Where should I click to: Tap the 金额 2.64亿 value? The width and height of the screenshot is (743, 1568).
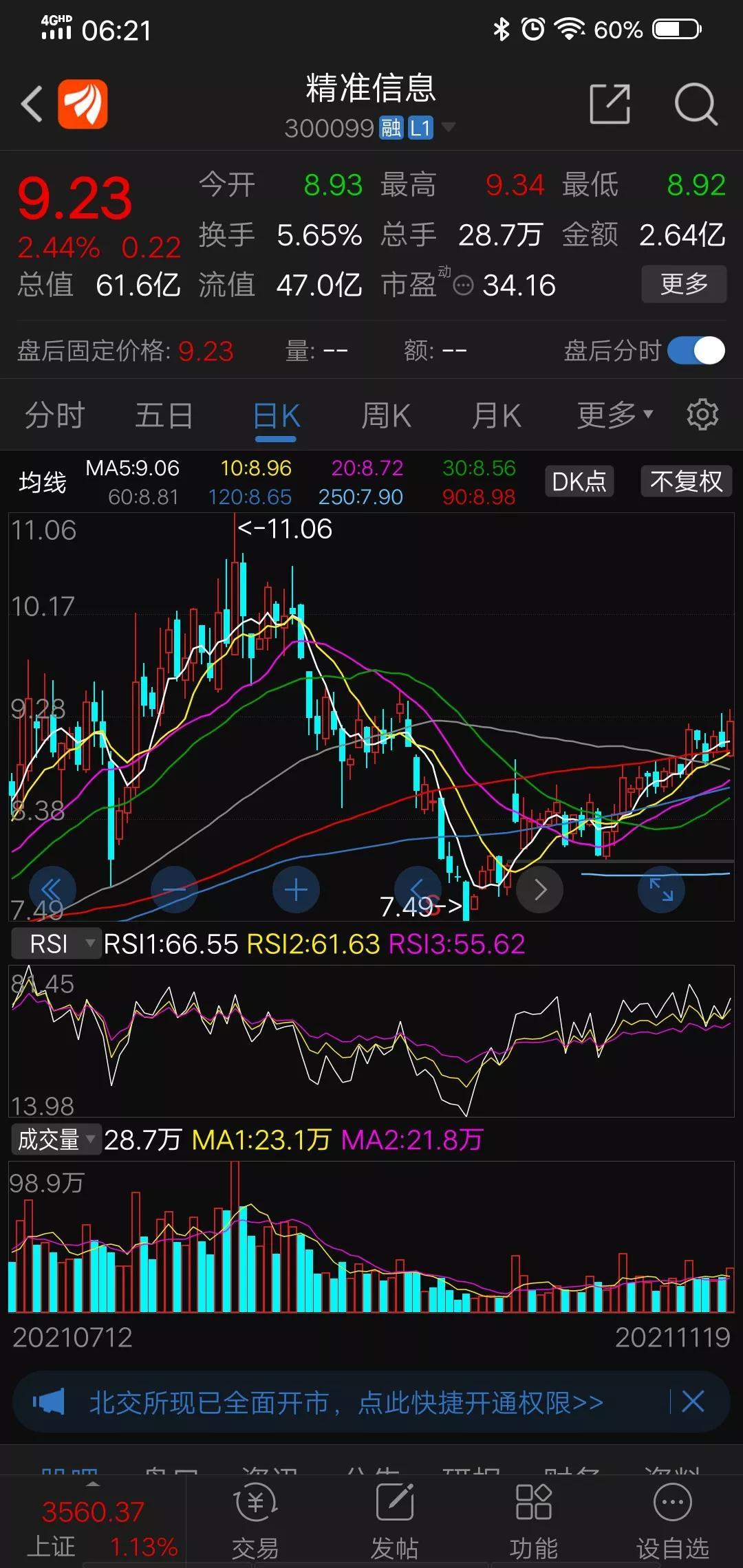click(682, 235)
